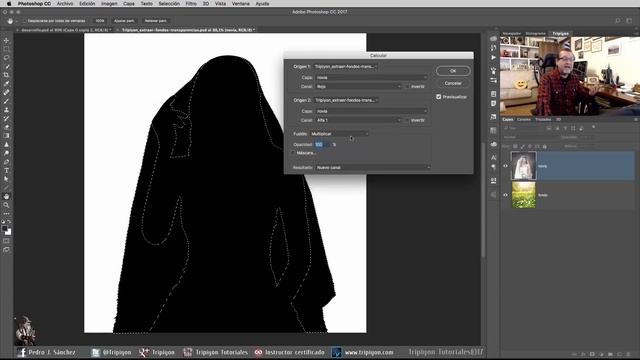Select the Brush tool
The height and width of the screenshot is (360, 640).
pos(6,101)
